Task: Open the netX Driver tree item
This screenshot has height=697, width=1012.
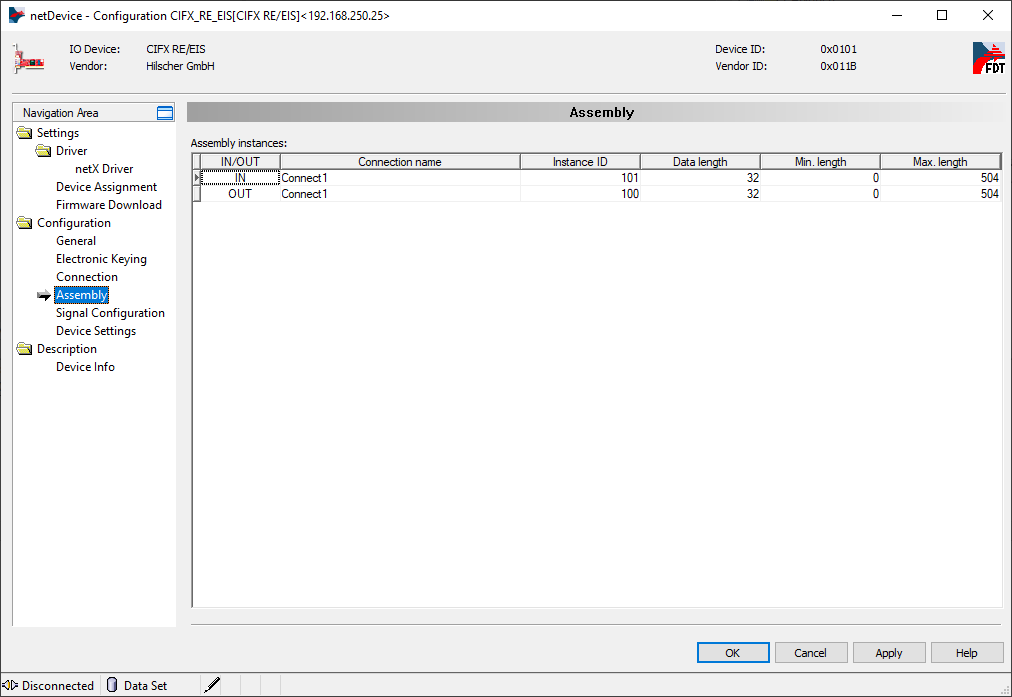Action: [x=104, y=169]
